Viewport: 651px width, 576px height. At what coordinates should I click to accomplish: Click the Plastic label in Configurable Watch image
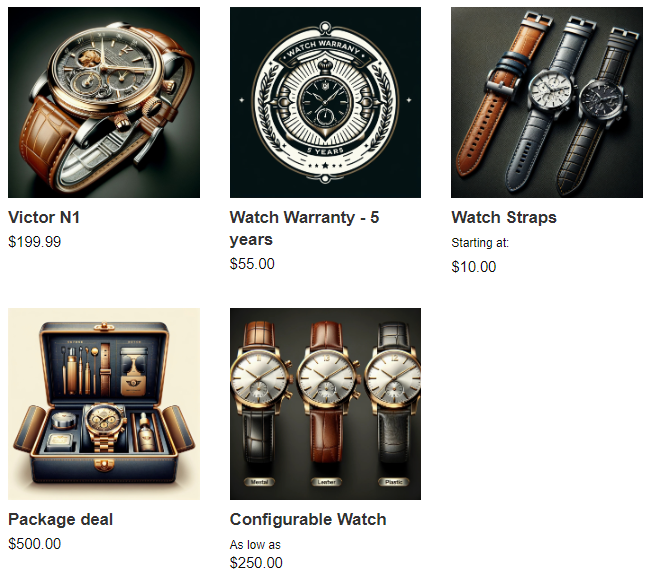[394, 482]
